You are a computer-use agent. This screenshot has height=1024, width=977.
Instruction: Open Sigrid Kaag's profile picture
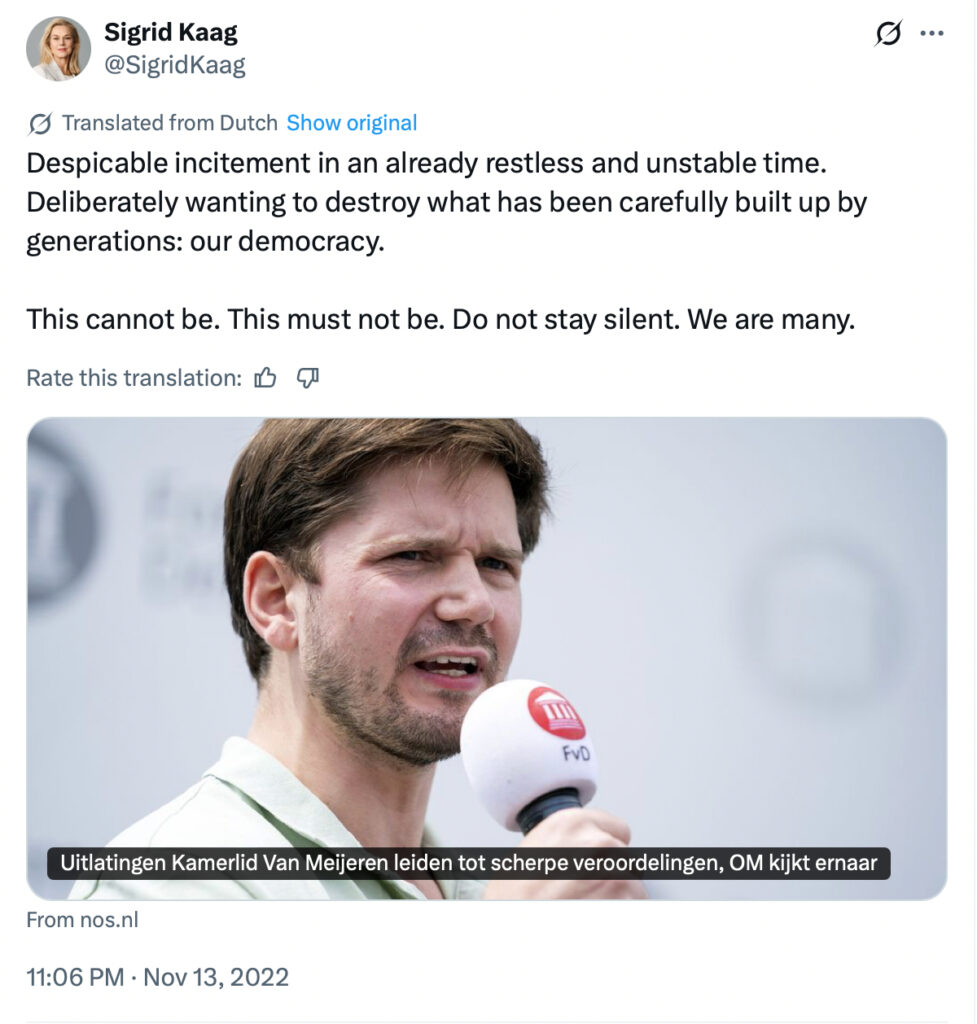tap(58, 49)
